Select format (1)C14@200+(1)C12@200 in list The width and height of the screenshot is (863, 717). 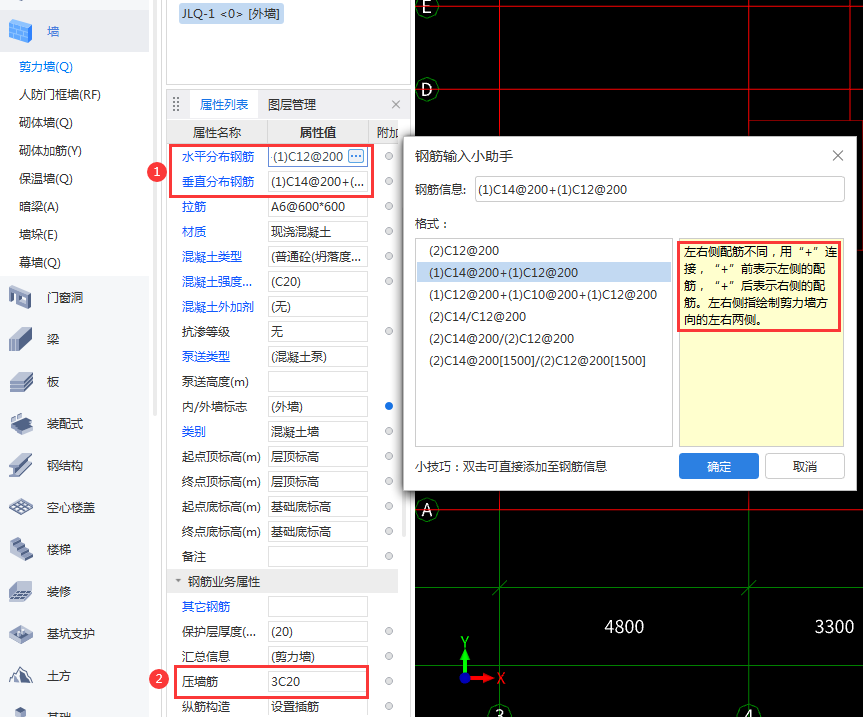point(544,272)
